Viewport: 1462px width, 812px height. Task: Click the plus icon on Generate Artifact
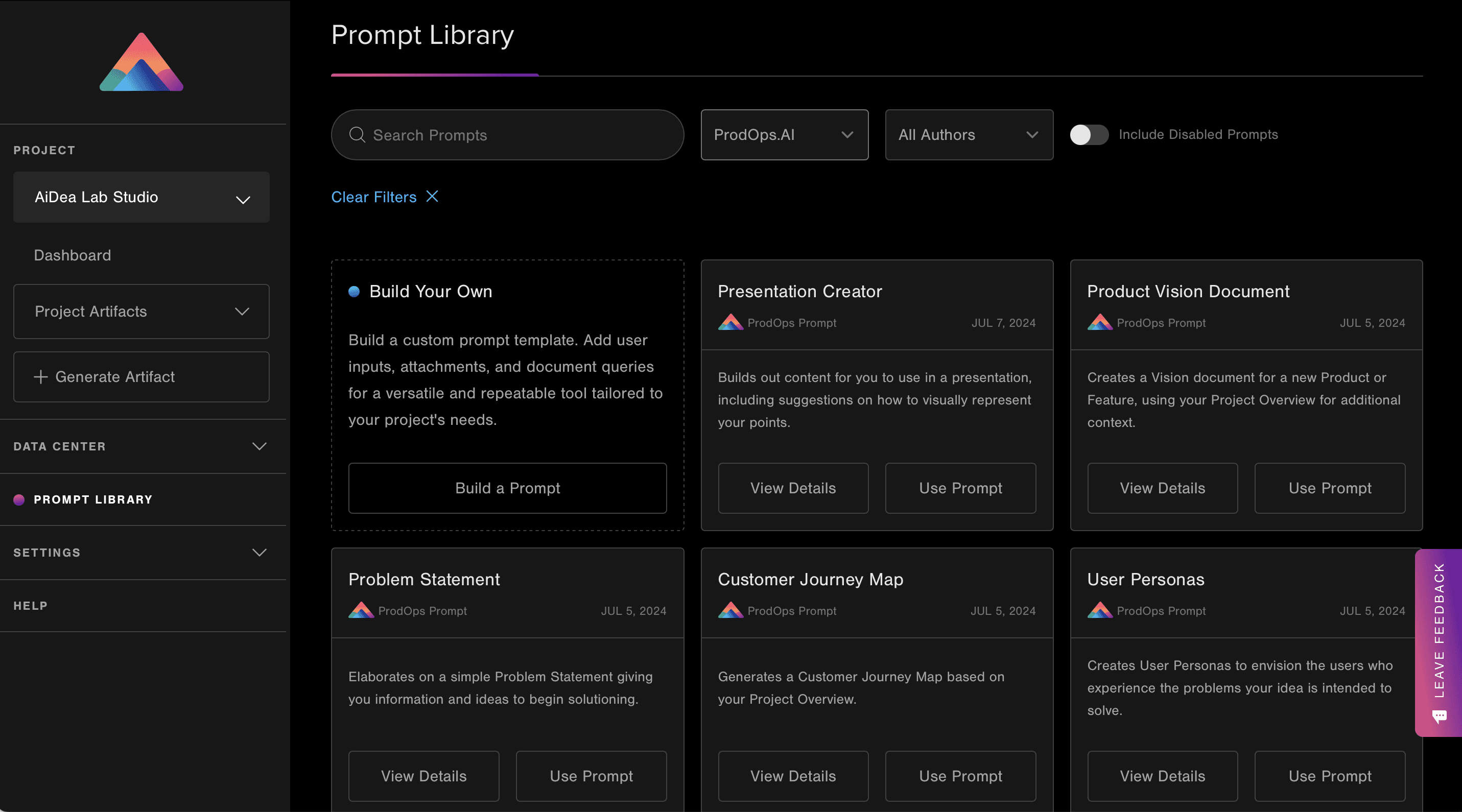tap(40, 377)
